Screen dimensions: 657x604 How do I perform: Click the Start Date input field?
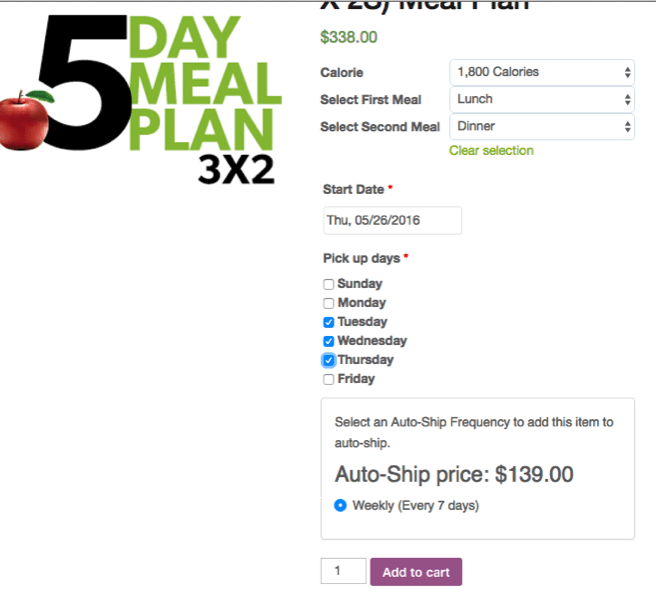[393, 220]
